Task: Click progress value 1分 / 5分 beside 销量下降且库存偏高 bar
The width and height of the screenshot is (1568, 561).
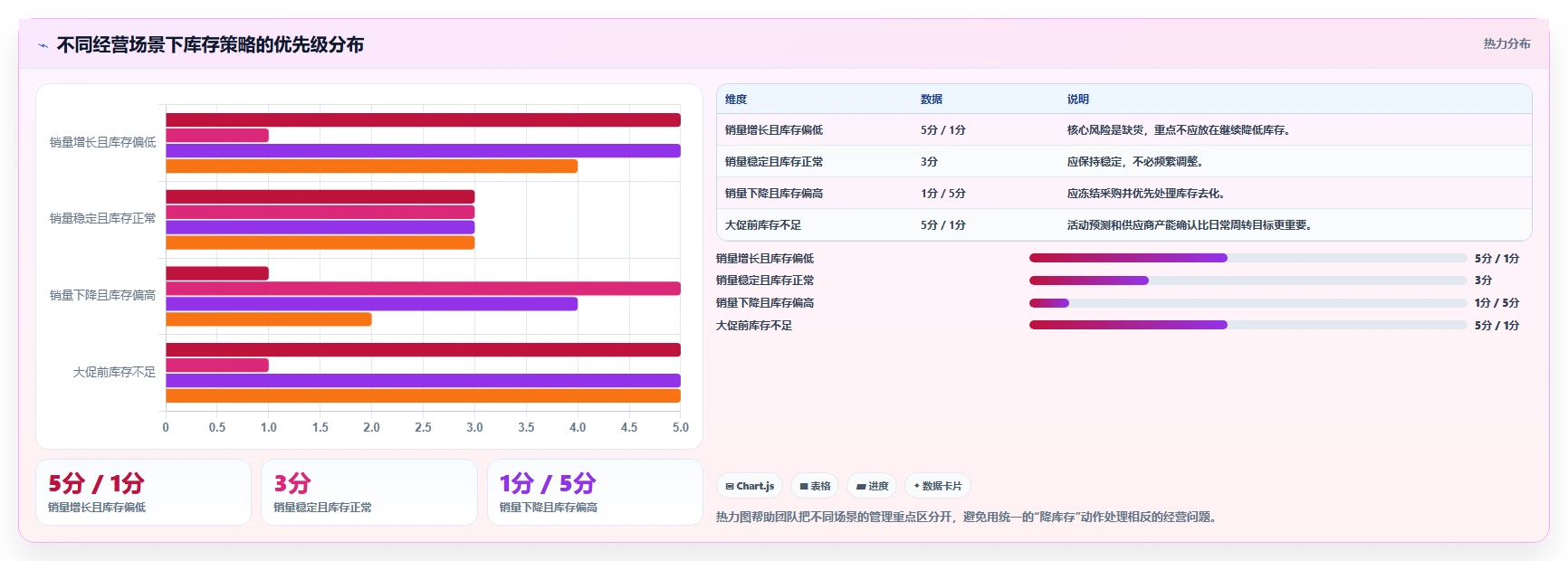Action: tap(1496, 303)
